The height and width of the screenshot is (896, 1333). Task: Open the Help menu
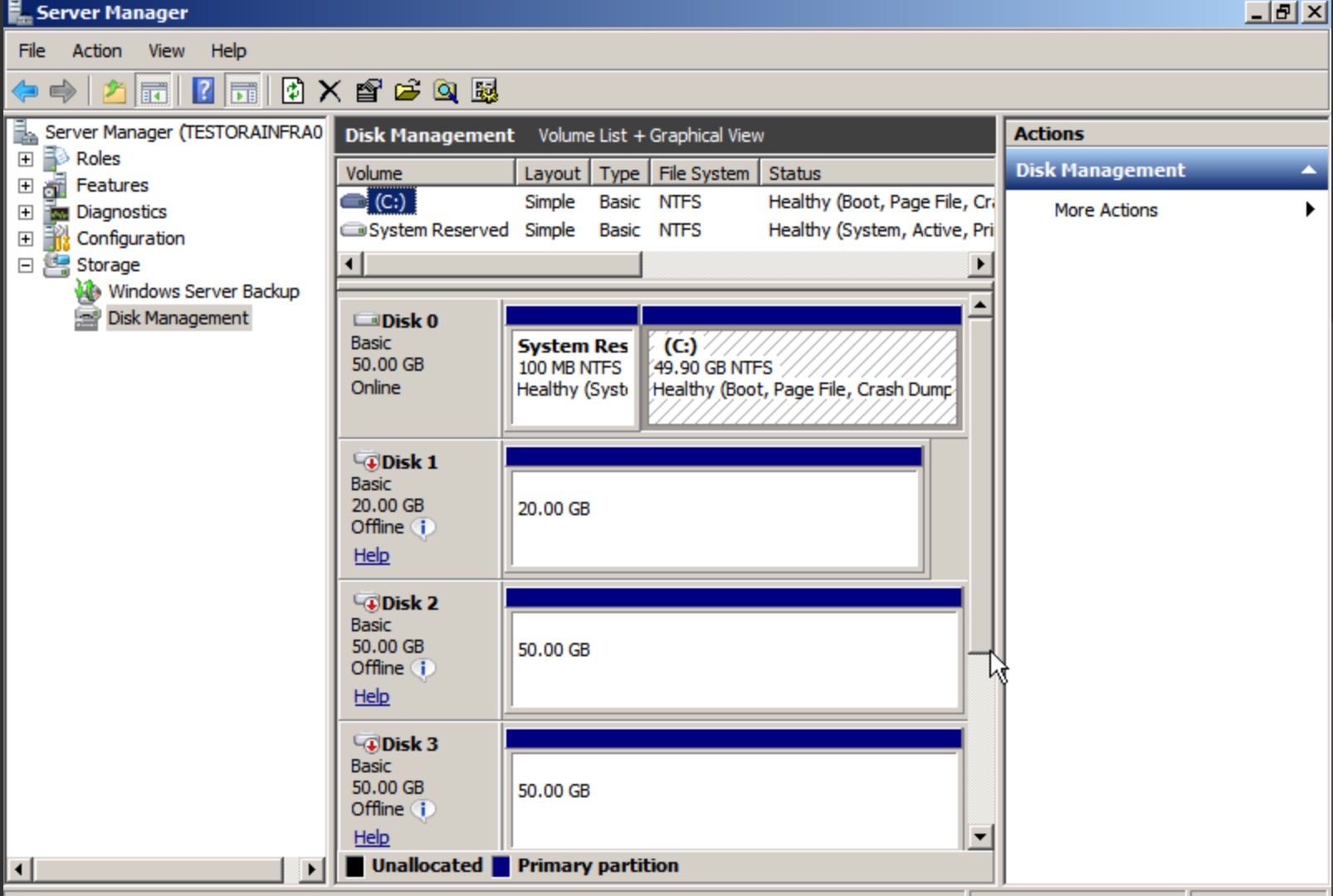click(228, 51)
